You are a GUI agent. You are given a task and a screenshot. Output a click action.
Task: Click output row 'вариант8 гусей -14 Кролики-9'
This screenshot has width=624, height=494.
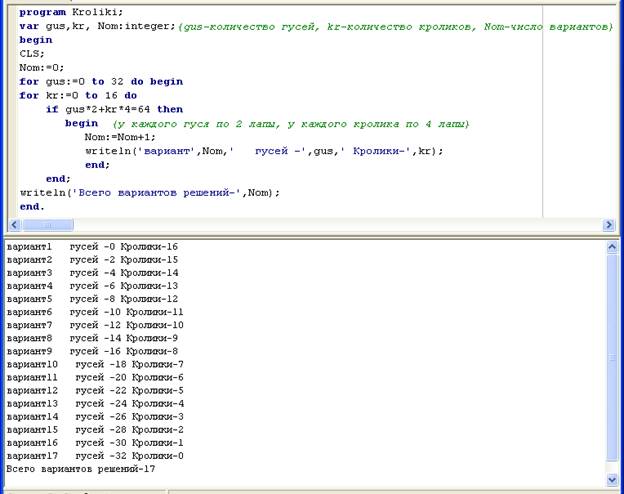pos(92,338)
